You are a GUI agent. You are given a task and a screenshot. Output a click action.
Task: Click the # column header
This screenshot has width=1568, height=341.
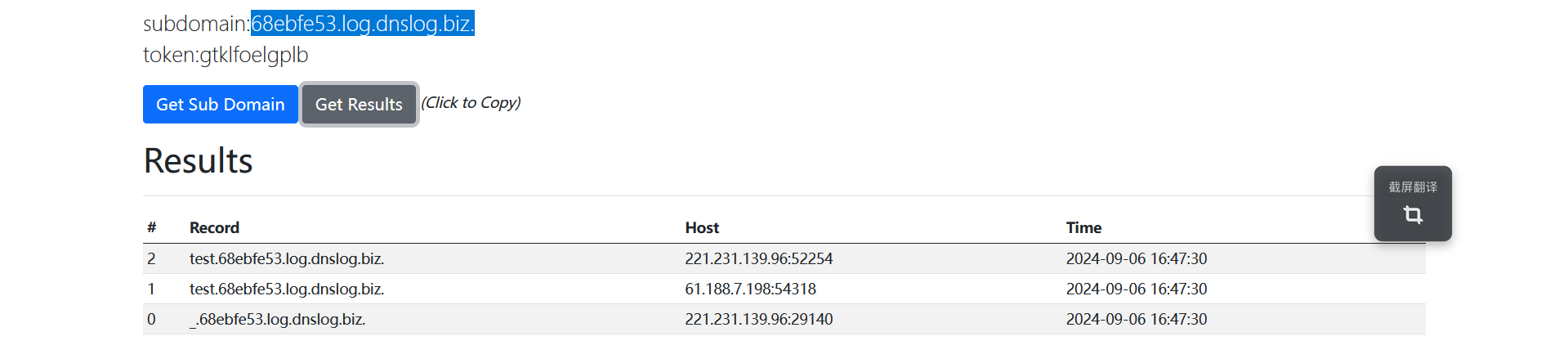[151, 228]
